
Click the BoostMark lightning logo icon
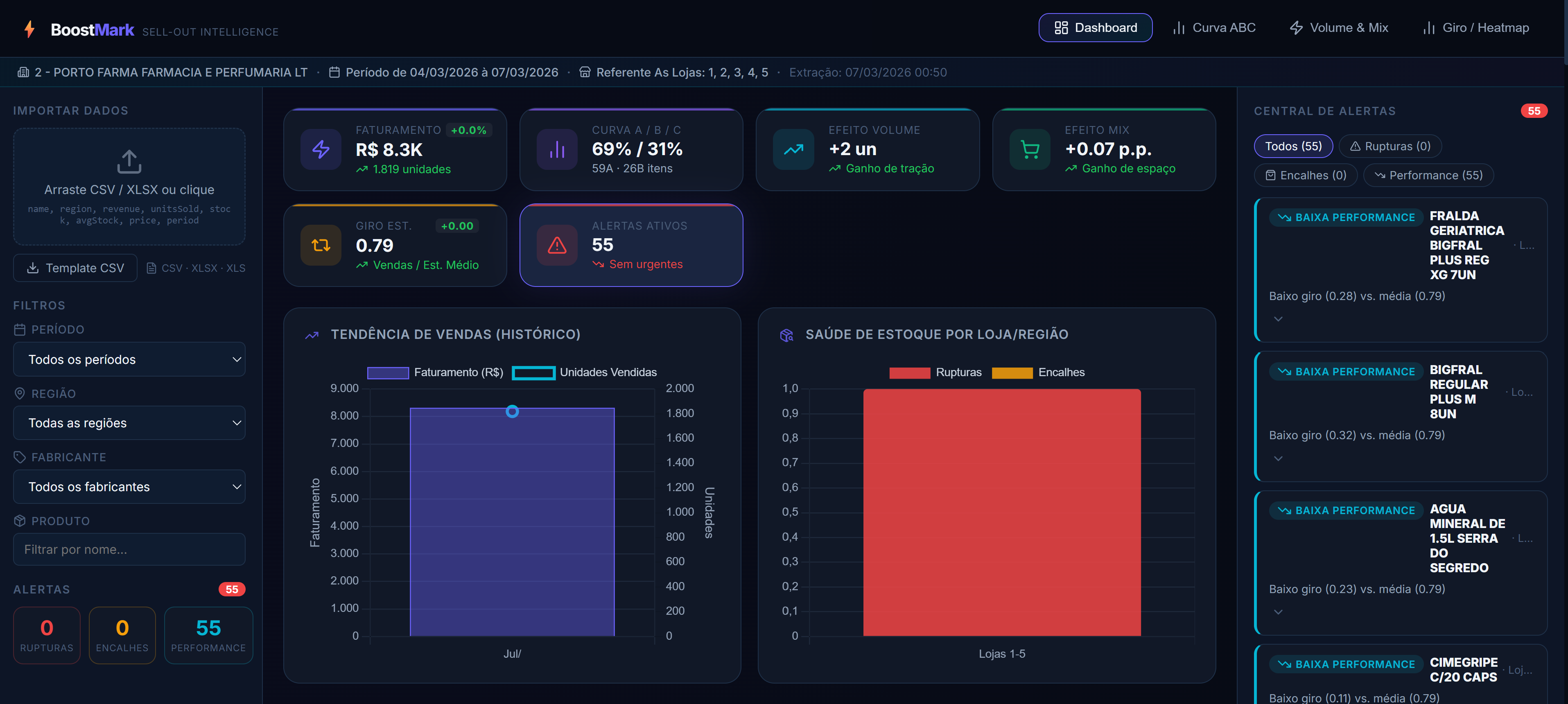pyautogui.click(x=29, y=29)
